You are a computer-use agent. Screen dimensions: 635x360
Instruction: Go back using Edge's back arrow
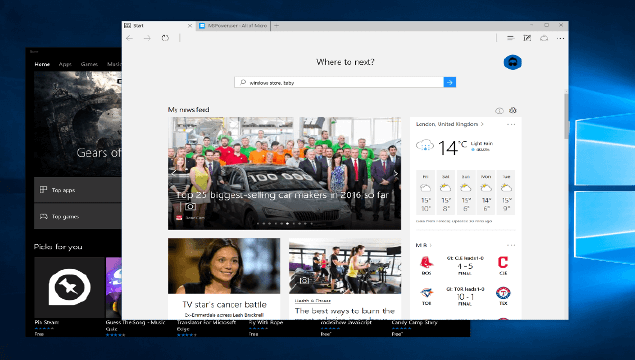pyautogui.click(x=130, y=38)
